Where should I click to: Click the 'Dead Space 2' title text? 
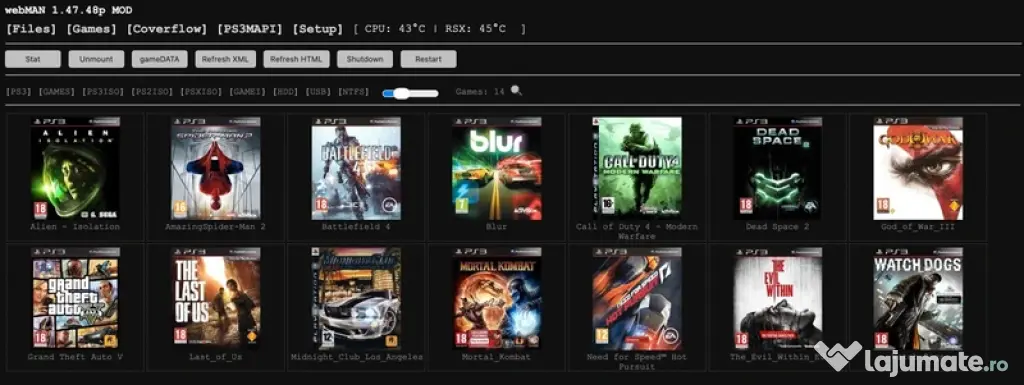point(777,227)
